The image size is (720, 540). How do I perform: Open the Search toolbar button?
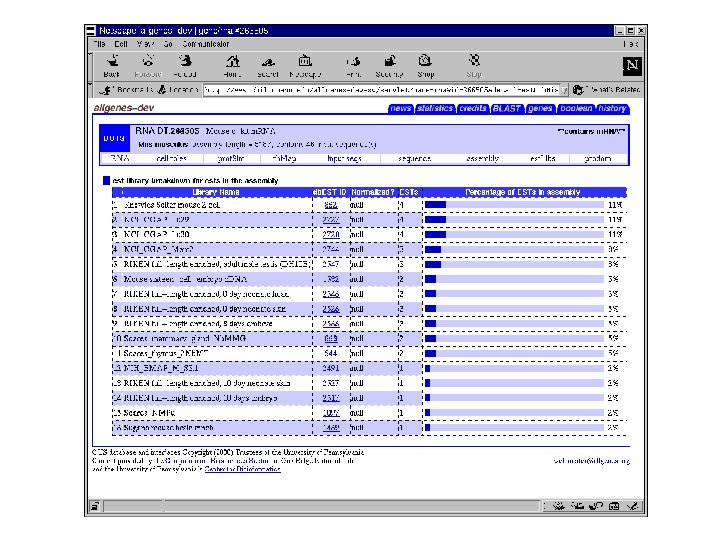coord(268,66)
